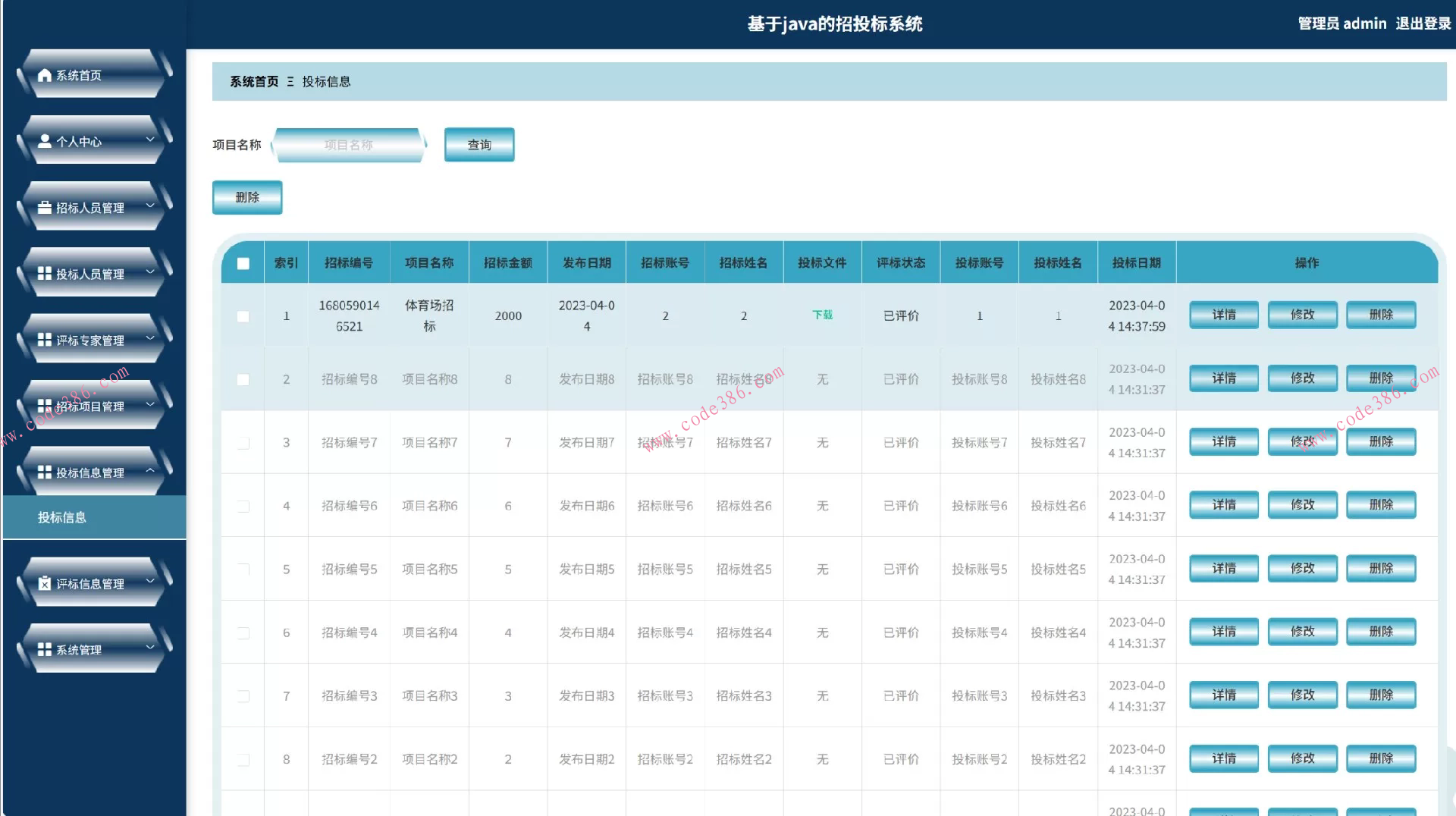Click the grid icon for 投标人员管理
1456x816 pixels.
coord(45,273)
